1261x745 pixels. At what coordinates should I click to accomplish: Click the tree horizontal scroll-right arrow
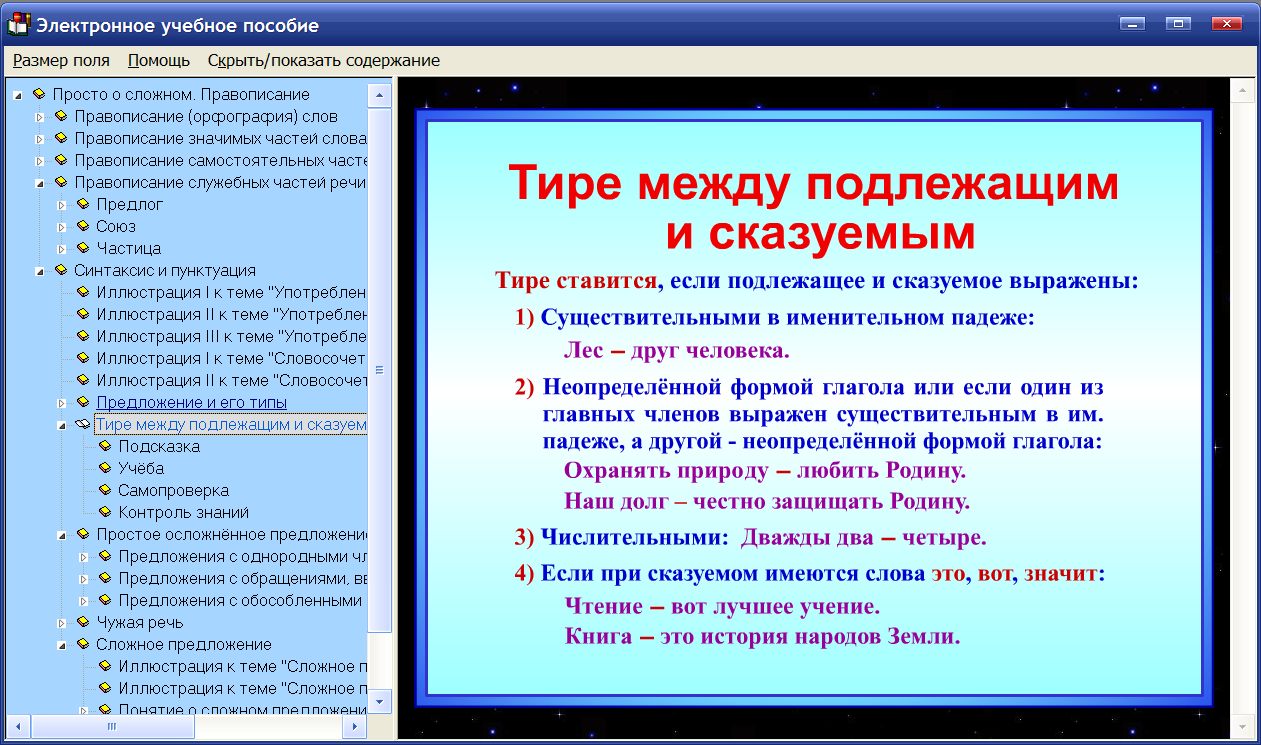coord(356,726)
